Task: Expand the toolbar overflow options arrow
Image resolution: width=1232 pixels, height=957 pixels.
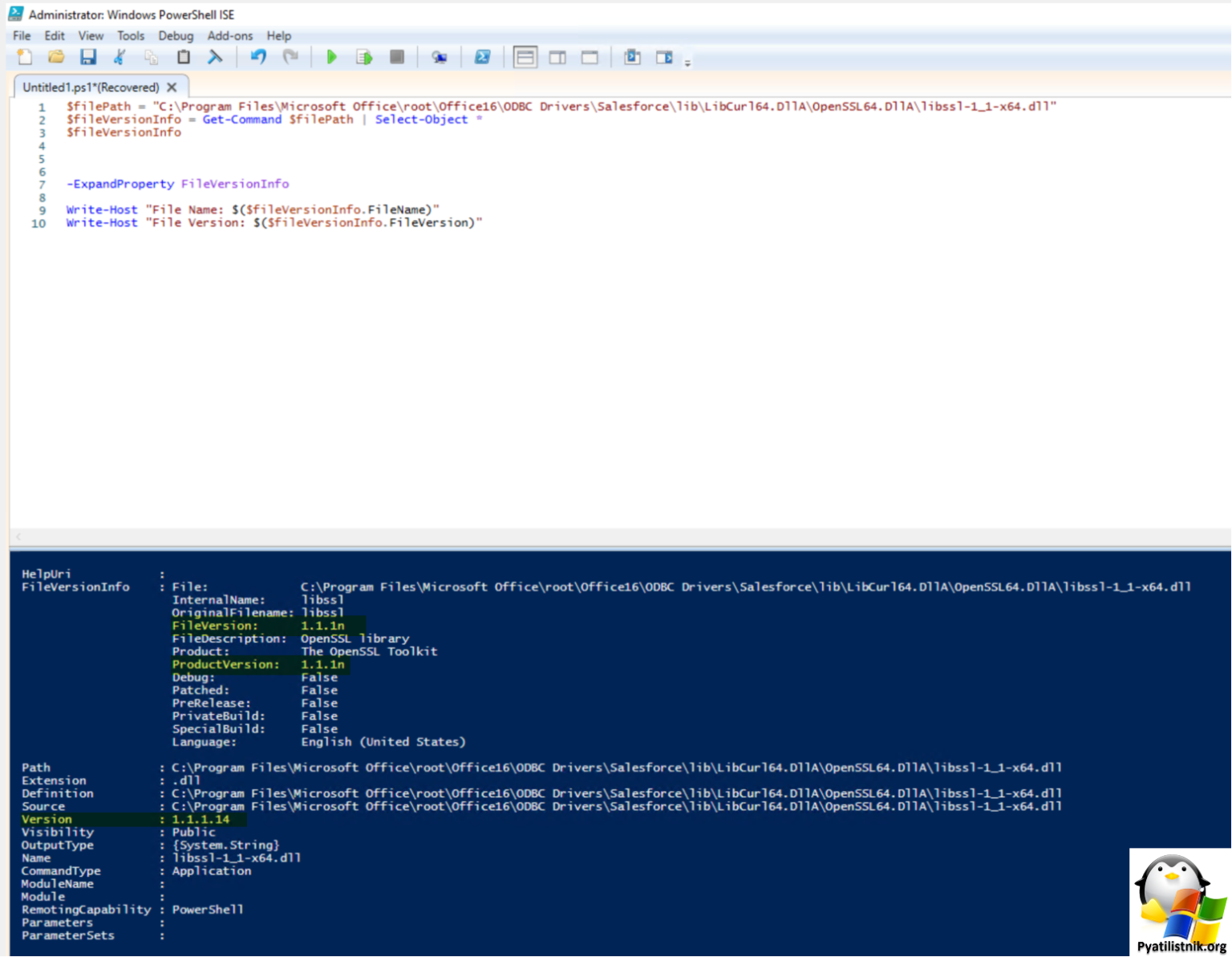Action: (687, 63)
